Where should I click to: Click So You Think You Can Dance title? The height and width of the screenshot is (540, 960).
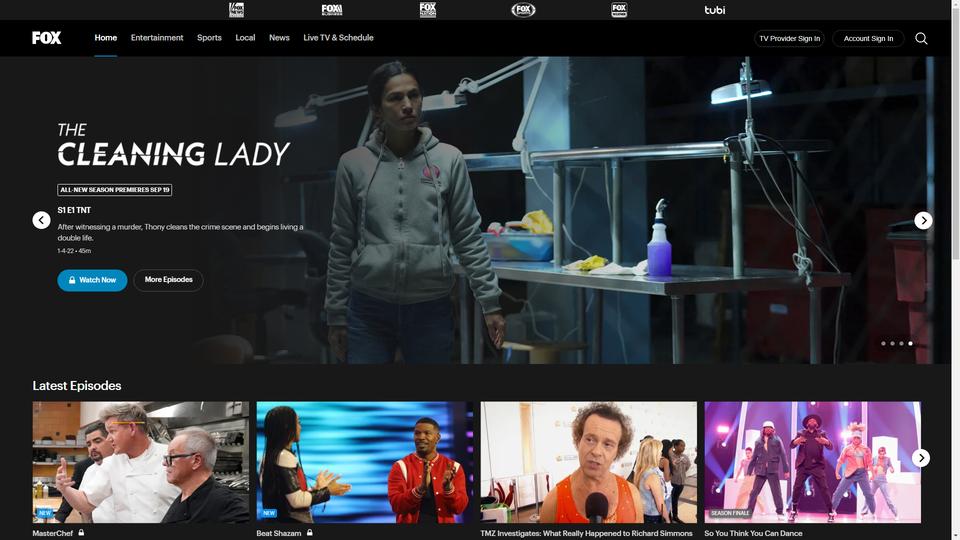click(753, 533)
